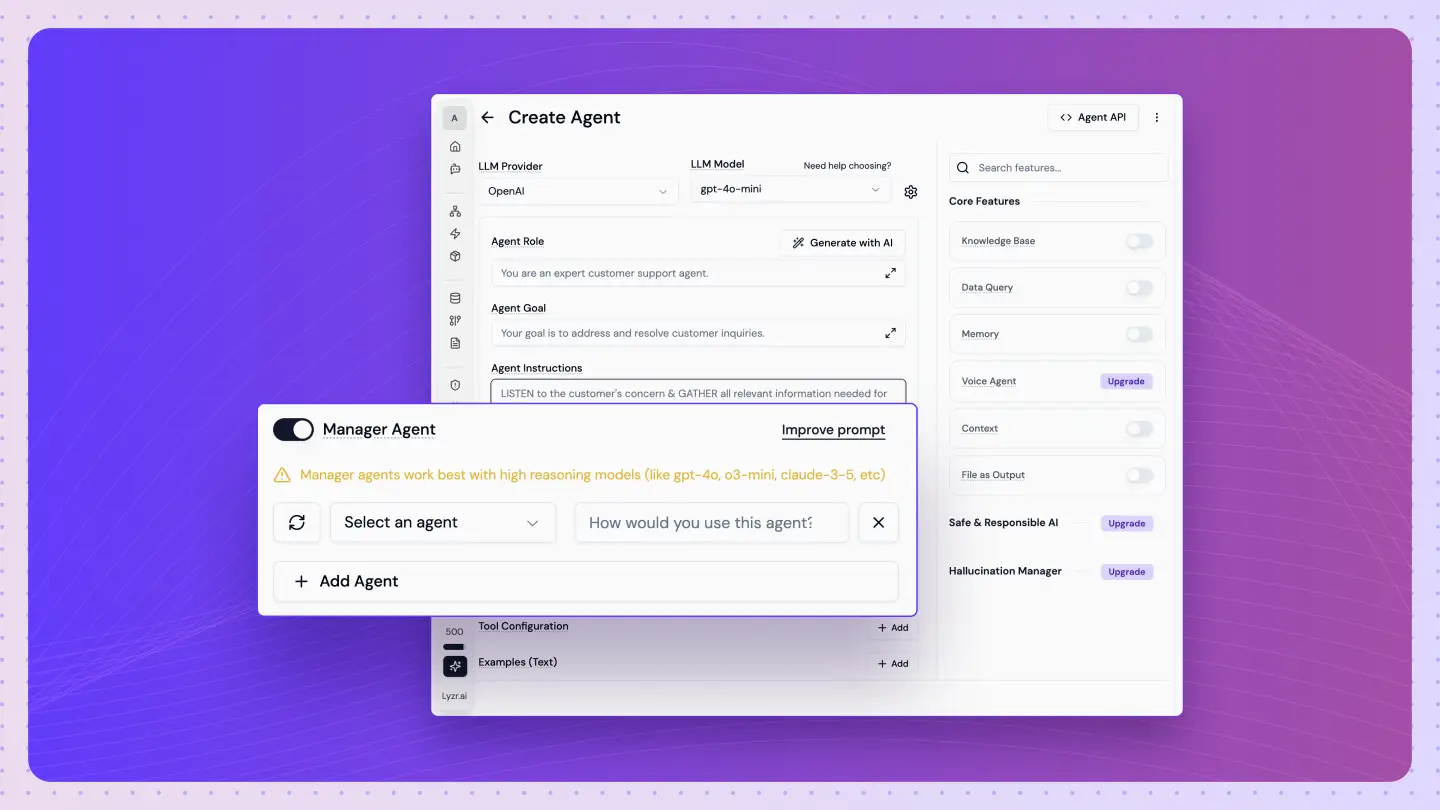Viewport: 1440px width, 810px height.
Task: Click the Search features input field
Action: [1060, 168]
